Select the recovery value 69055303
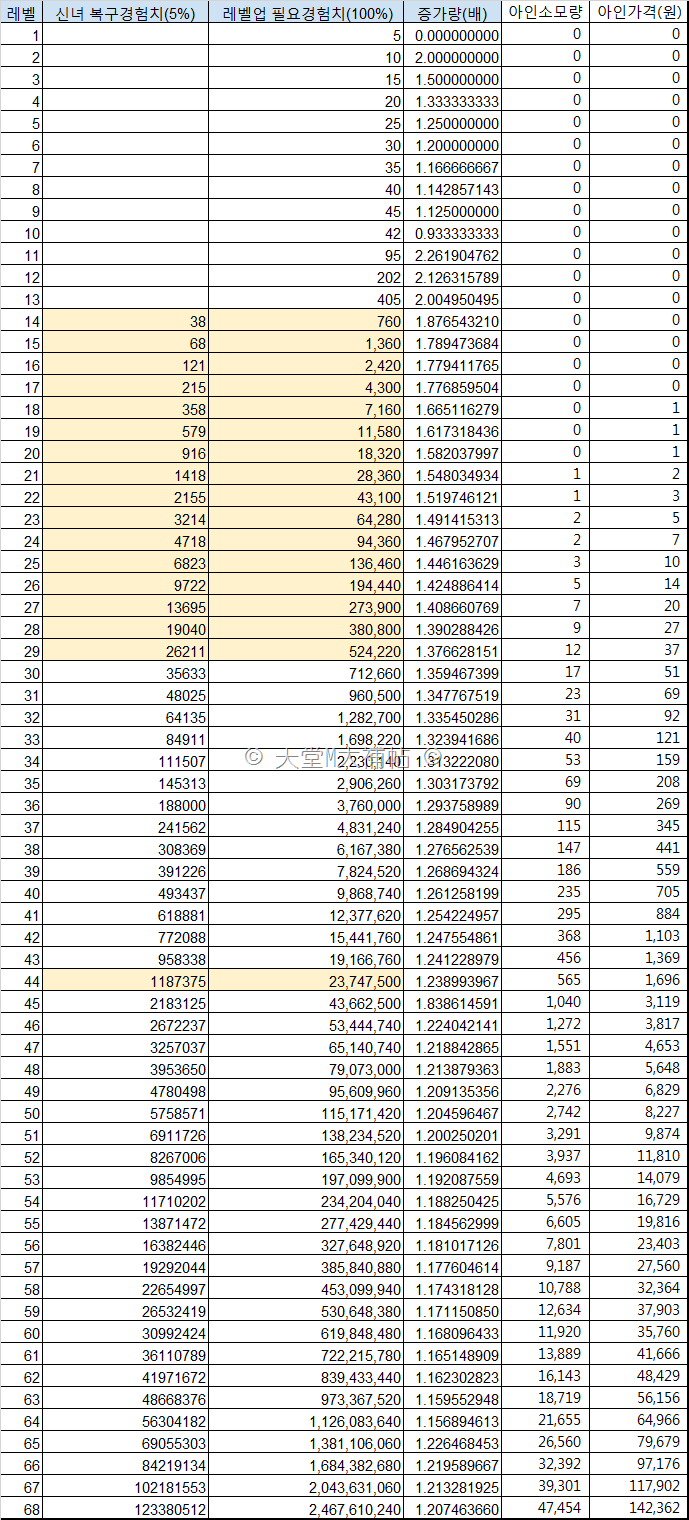 pyautogui.click(x=125, y=1443)
